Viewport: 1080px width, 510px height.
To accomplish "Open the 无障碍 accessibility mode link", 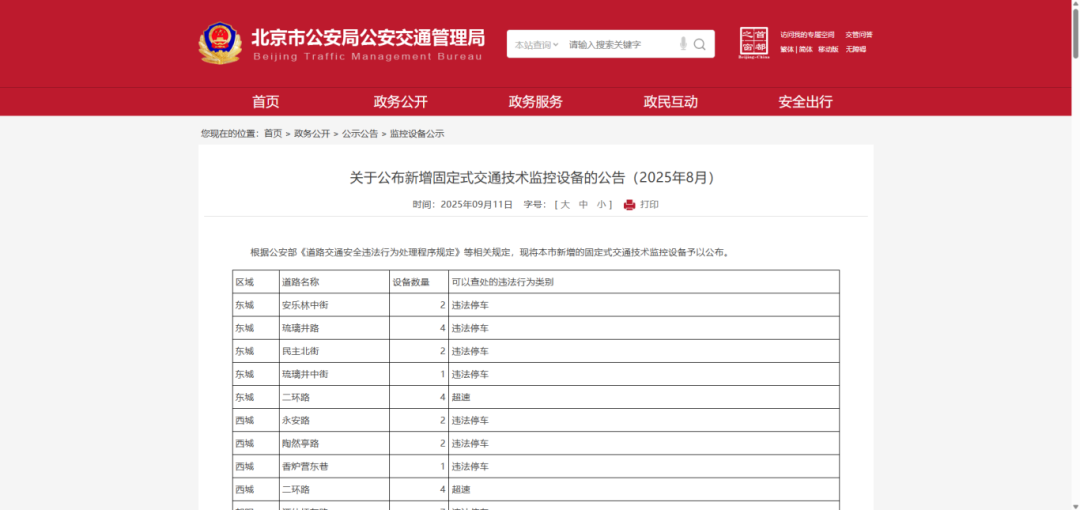I will pyautogui.click(x=856, y=49).
